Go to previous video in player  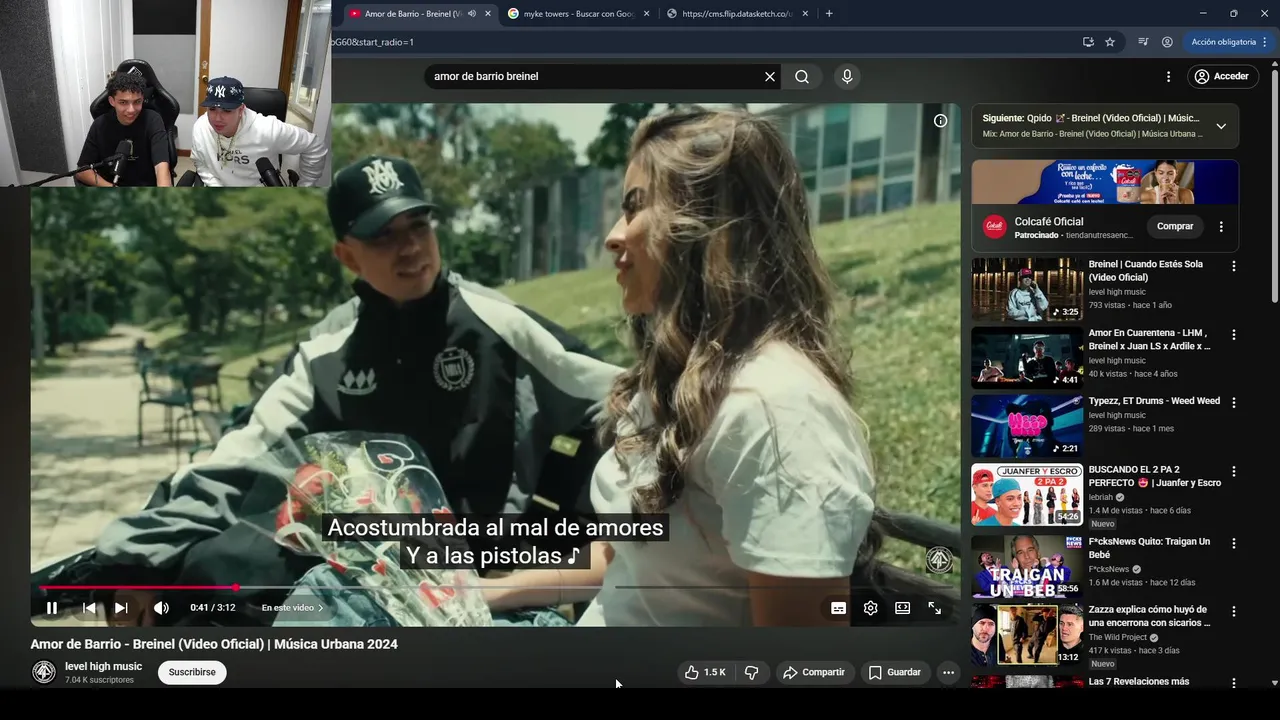tap(89, 608)
